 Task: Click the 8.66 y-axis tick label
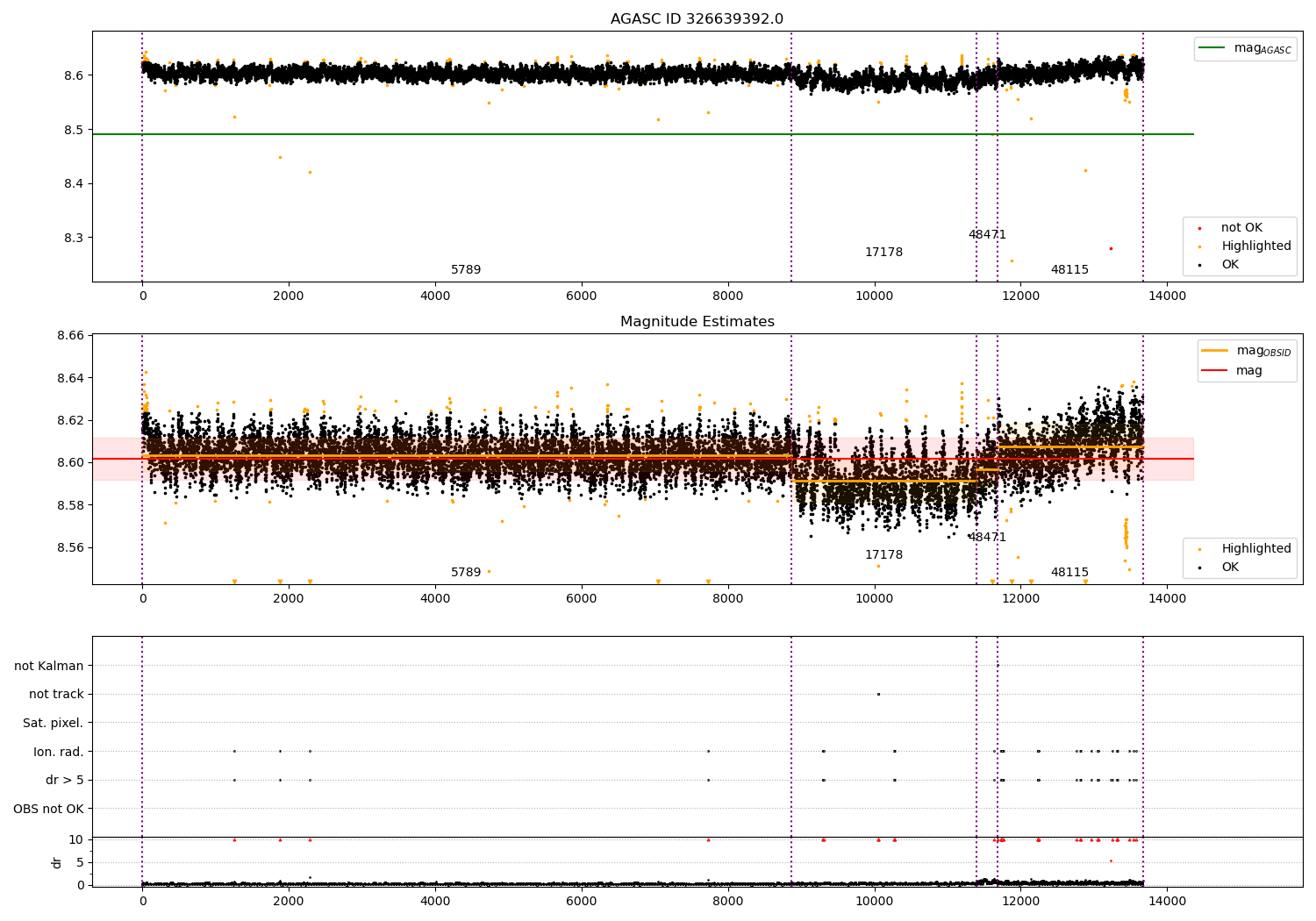pos(69,336)
